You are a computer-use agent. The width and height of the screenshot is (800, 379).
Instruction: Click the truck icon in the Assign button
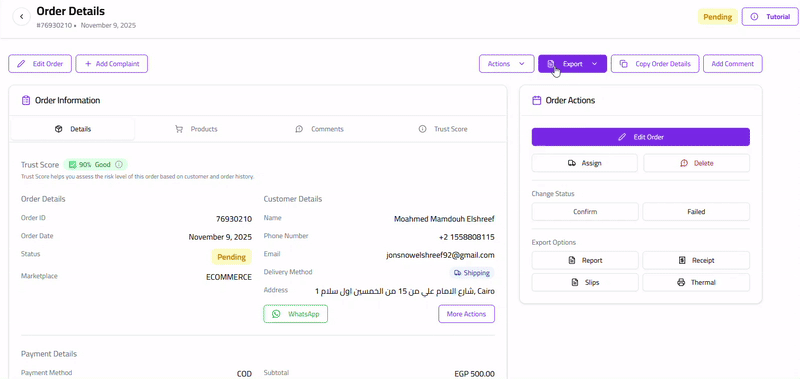tap(571, 163)
